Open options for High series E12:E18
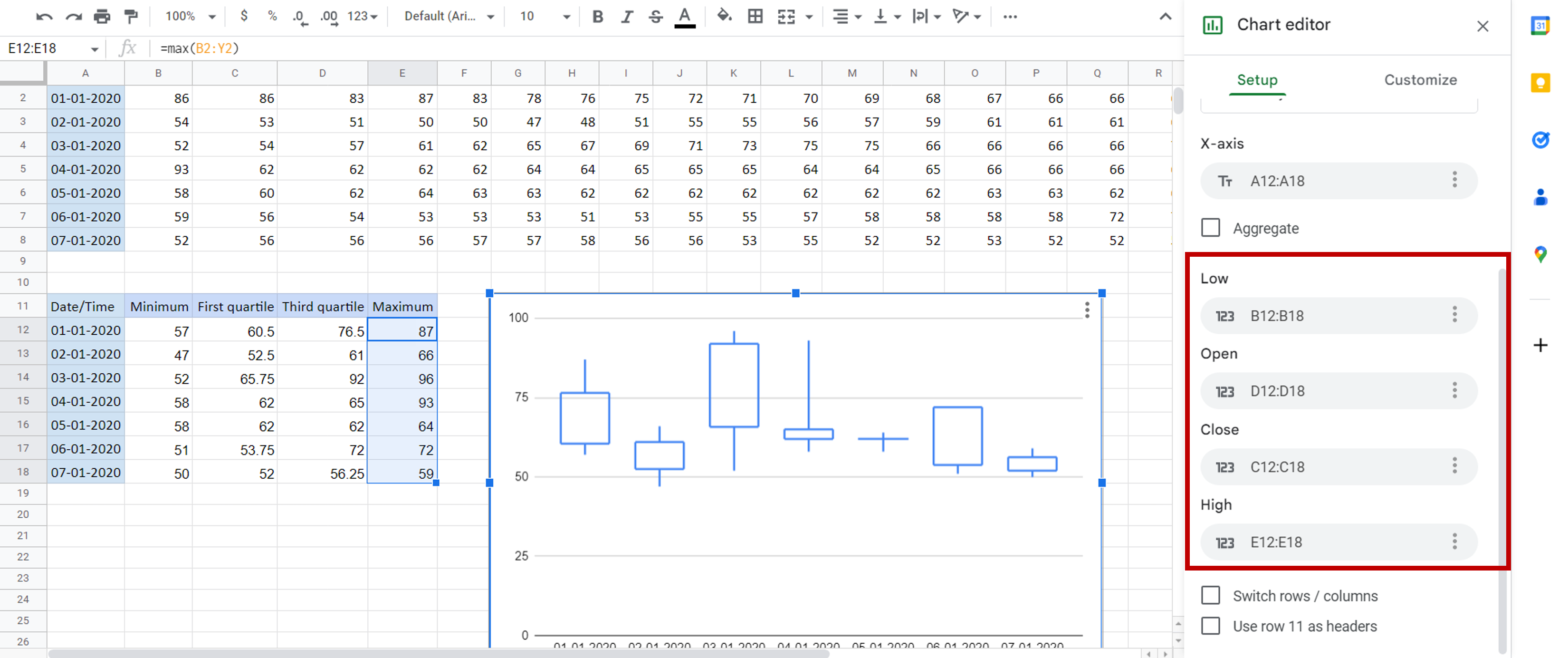 point(1454,542)
